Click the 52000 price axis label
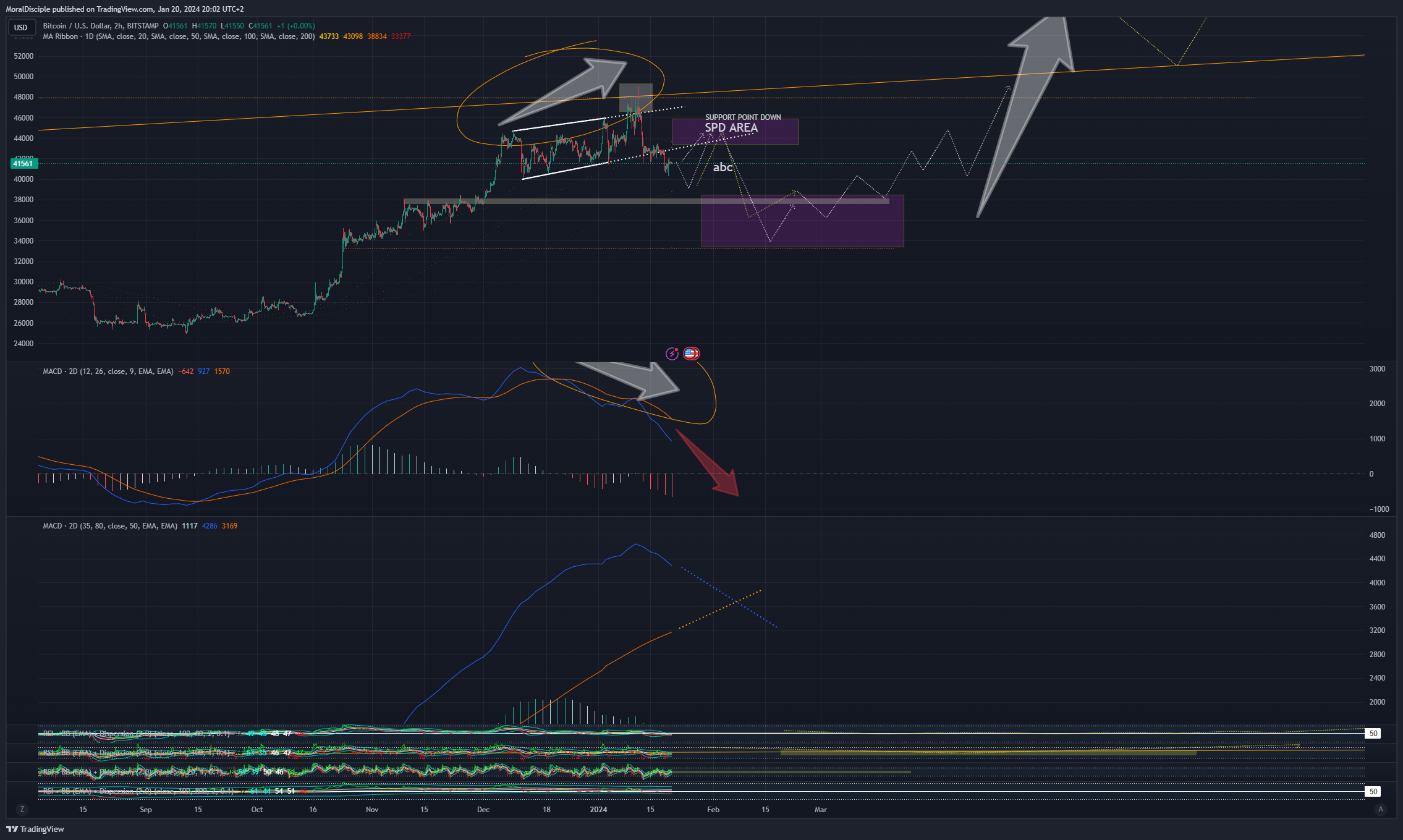 pyautogui.click(x=23, y=56)
